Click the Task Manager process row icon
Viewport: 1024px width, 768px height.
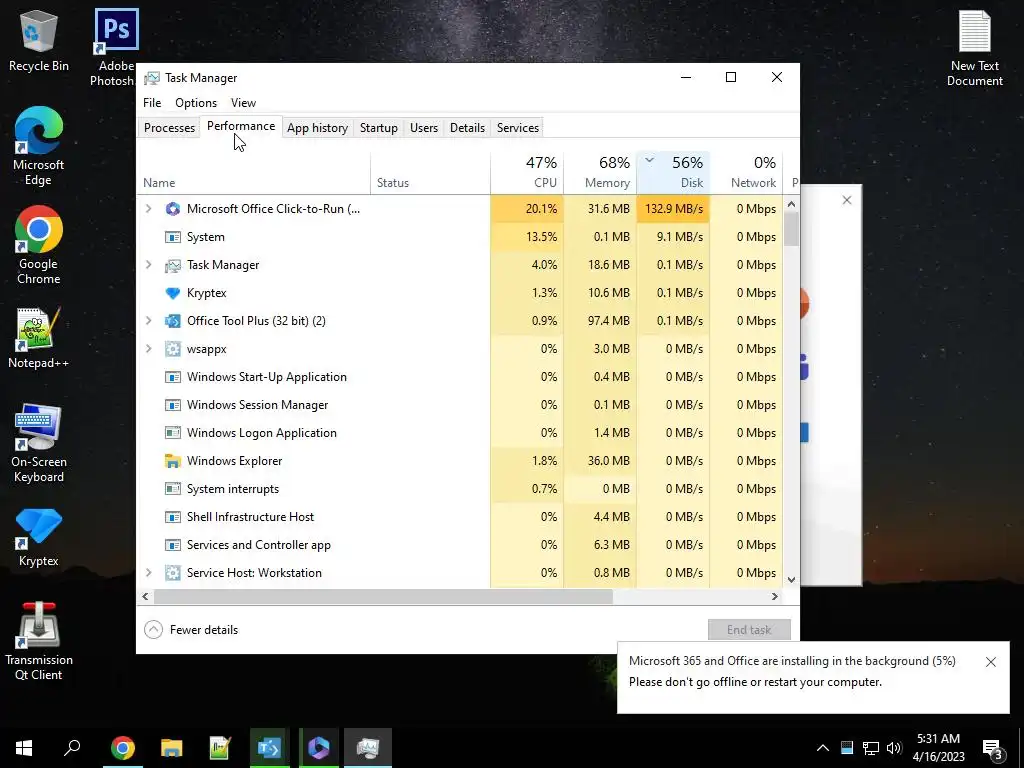coord(172,265)
